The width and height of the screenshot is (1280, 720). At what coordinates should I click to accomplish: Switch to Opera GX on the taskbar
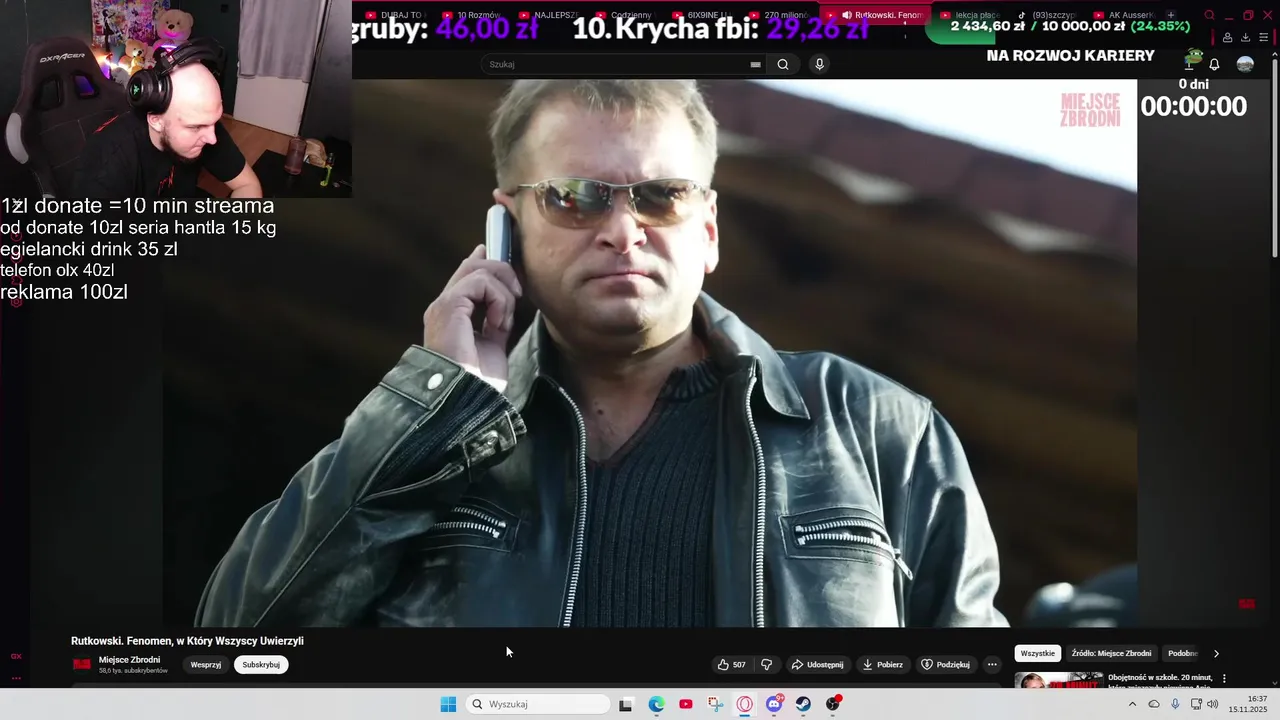pyautogui.click(x=745, y=704)
